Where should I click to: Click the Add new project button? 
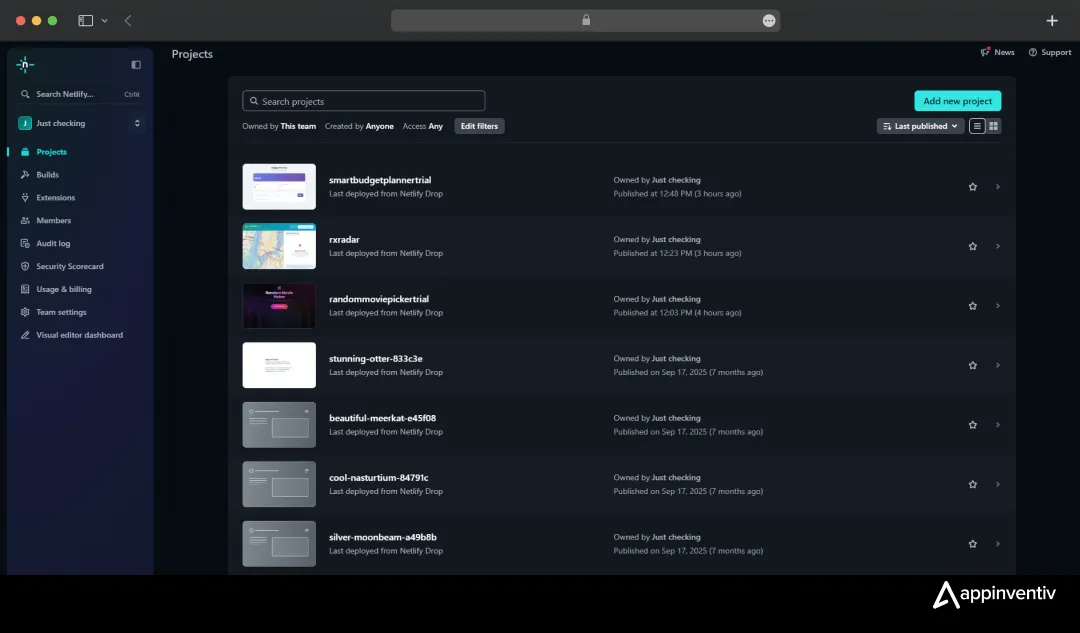(x=957, y=101)
